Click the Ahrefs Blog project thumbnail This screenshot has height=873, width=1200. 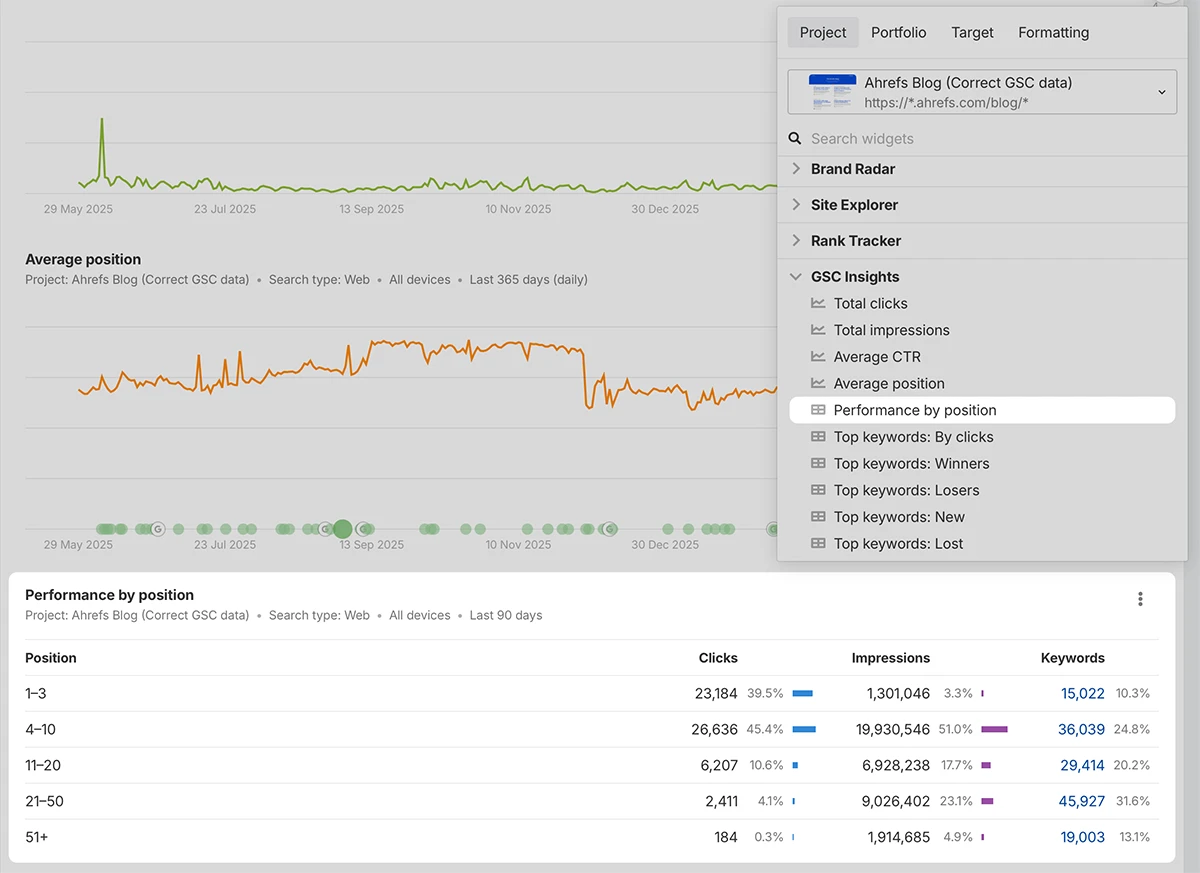coord(832,92)
